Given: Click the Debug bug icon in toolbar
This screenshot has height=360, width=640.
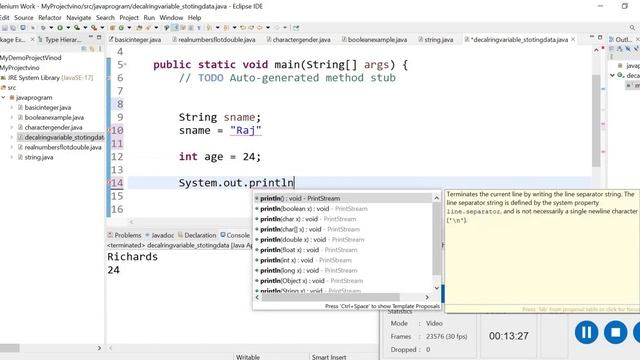Looking at the screenshot, I should click(43, 28).
